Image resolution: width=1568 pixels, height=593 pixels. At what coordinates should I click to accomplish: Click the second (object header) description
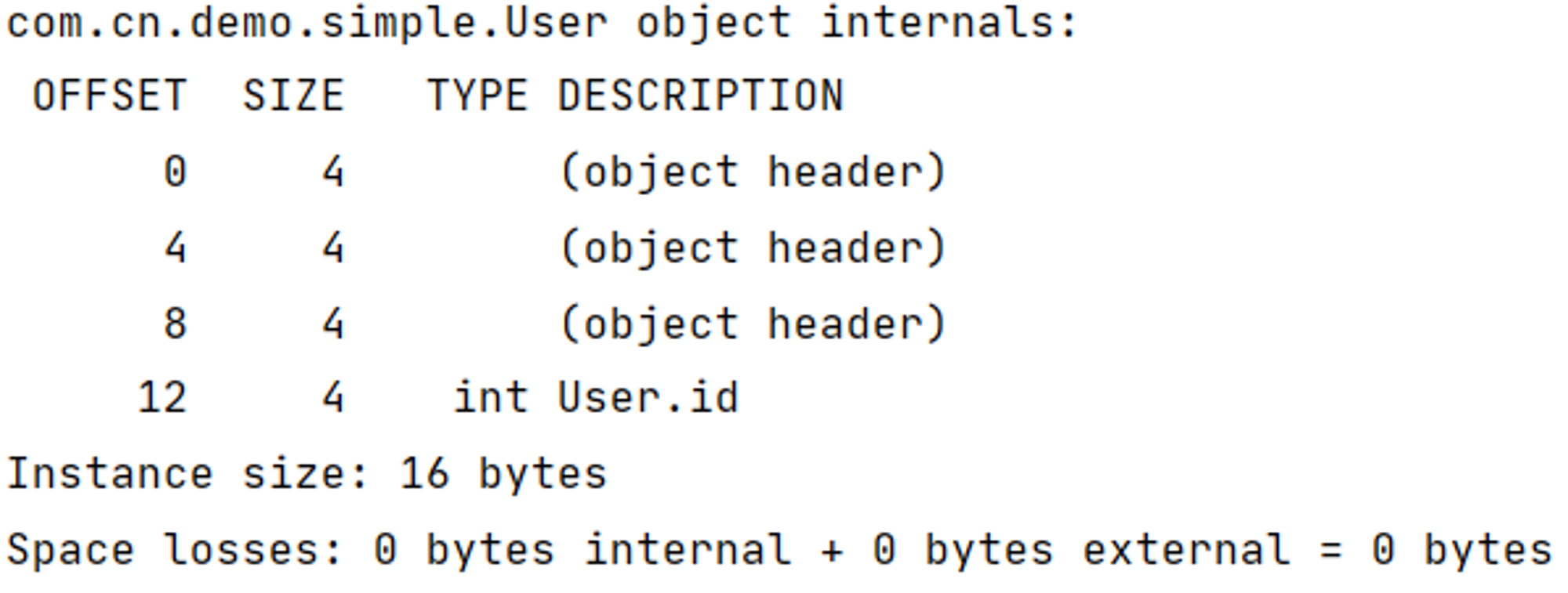click(753, 248)
